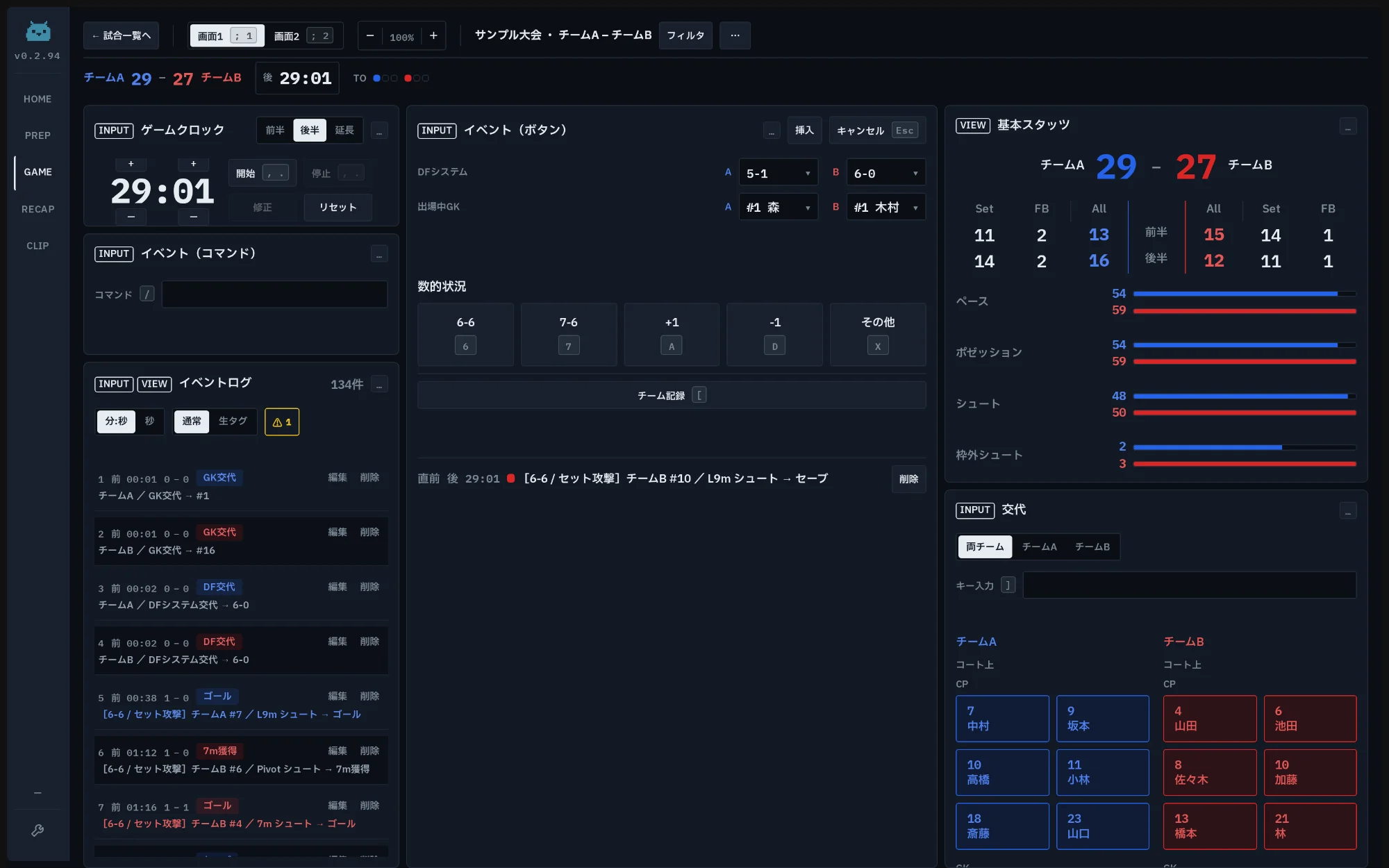Screen dimensions: 1389x868
Task: Select player 7 中村 card
Action: point(1002,719)
